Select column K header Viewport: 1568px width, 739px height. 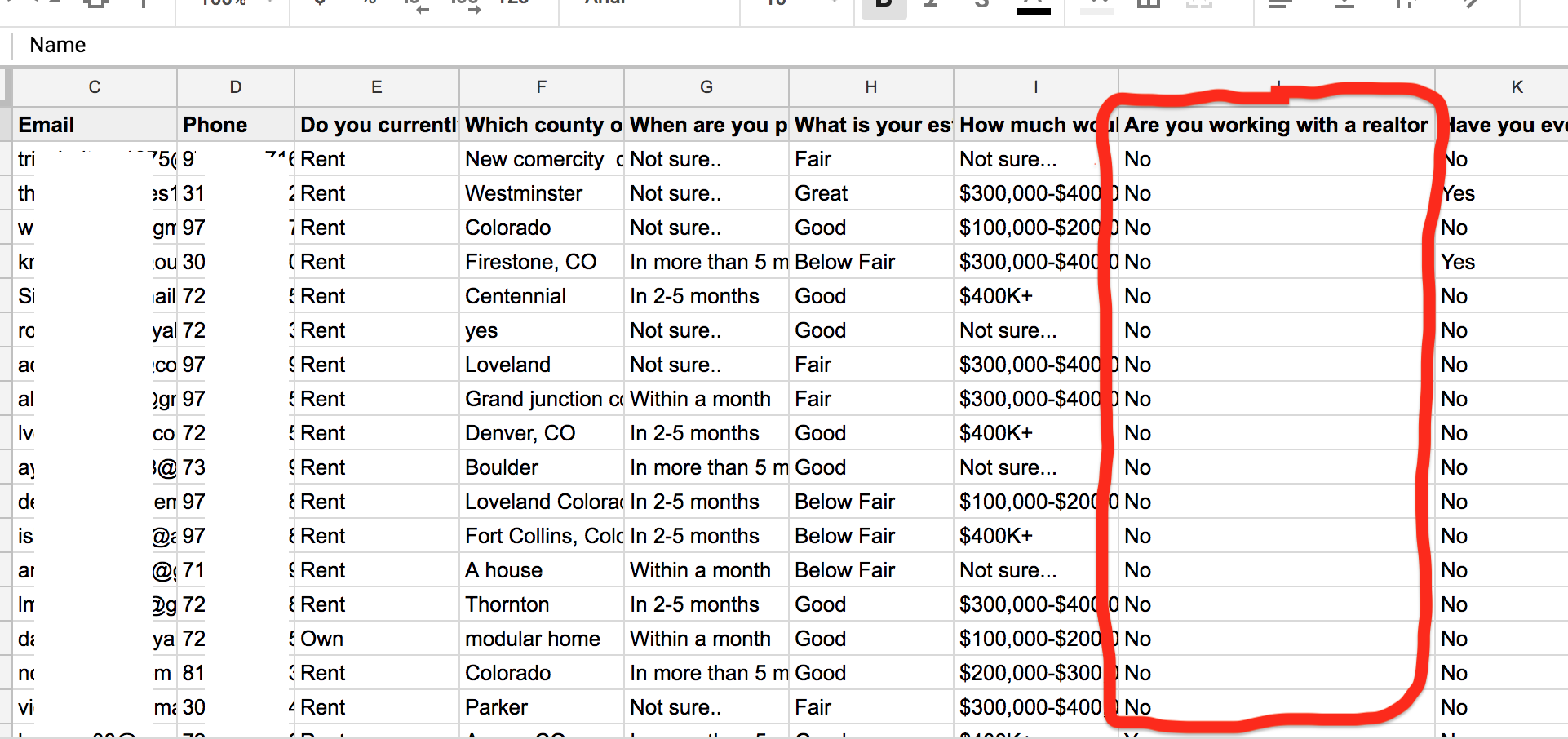coord(1517,87)
